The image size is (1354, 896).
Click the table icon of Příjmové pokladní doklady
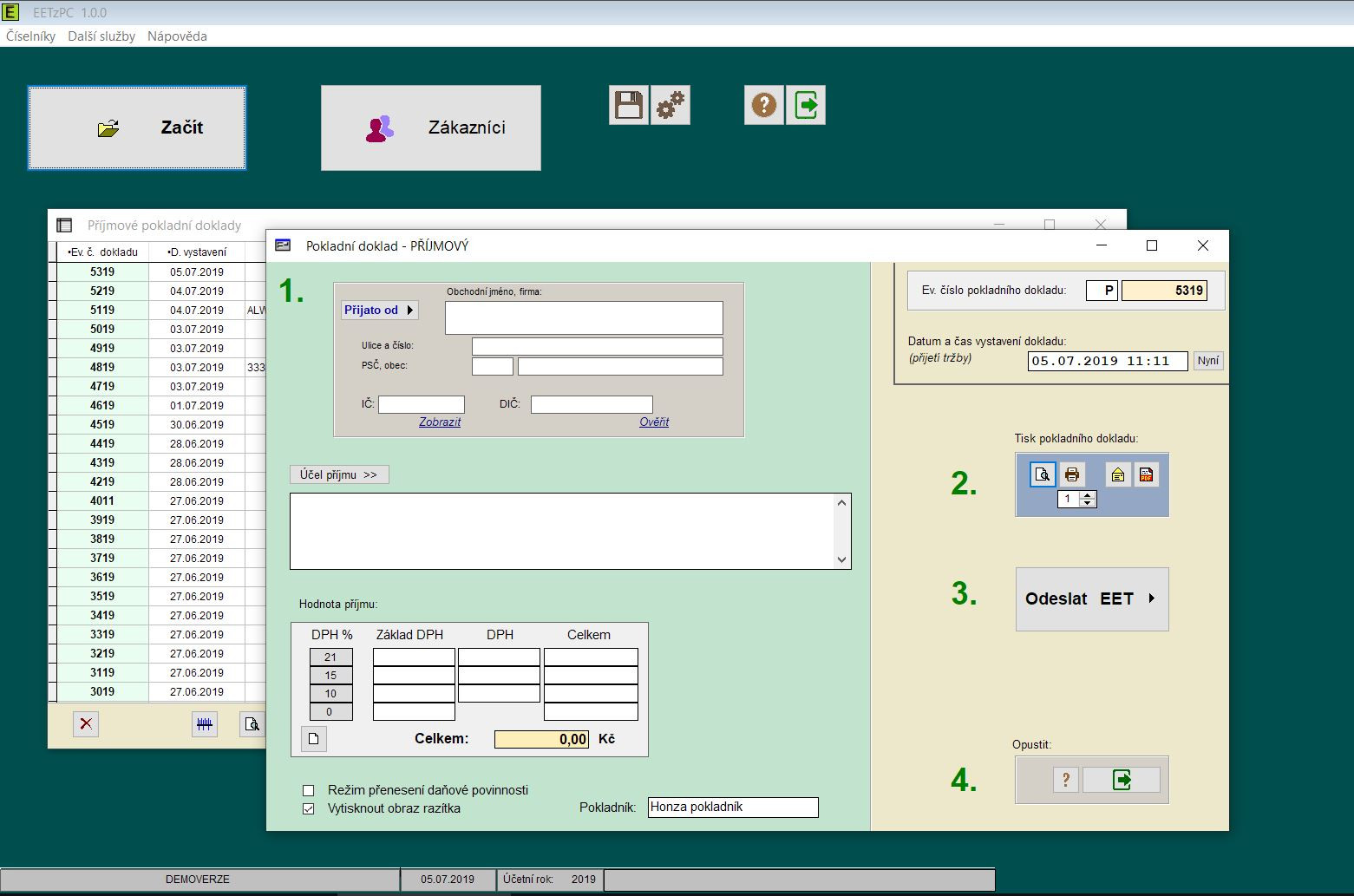pos(64,225)
